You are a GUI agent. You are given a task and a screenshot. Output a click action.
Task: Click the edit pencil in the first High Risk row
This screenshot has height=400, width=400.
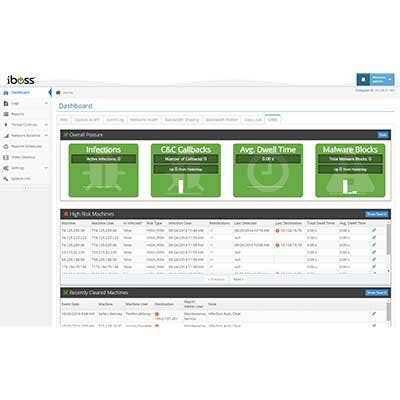point(374,230)
